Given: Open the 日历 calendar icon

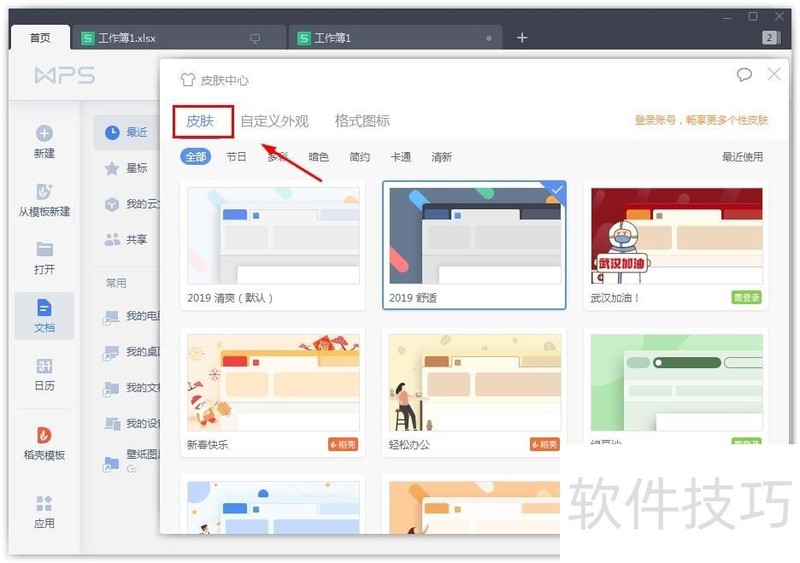Looking at the screenshot, I should pos(44,366).
